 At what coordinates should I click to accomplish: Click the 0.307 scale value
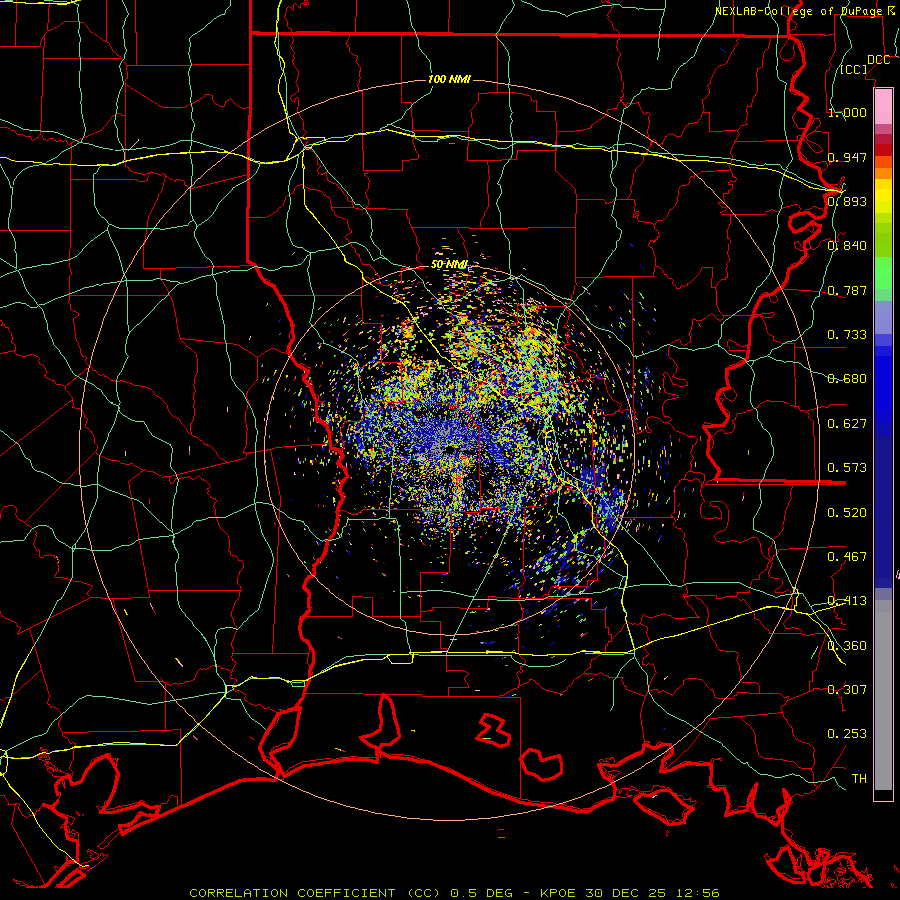[847, 690]
